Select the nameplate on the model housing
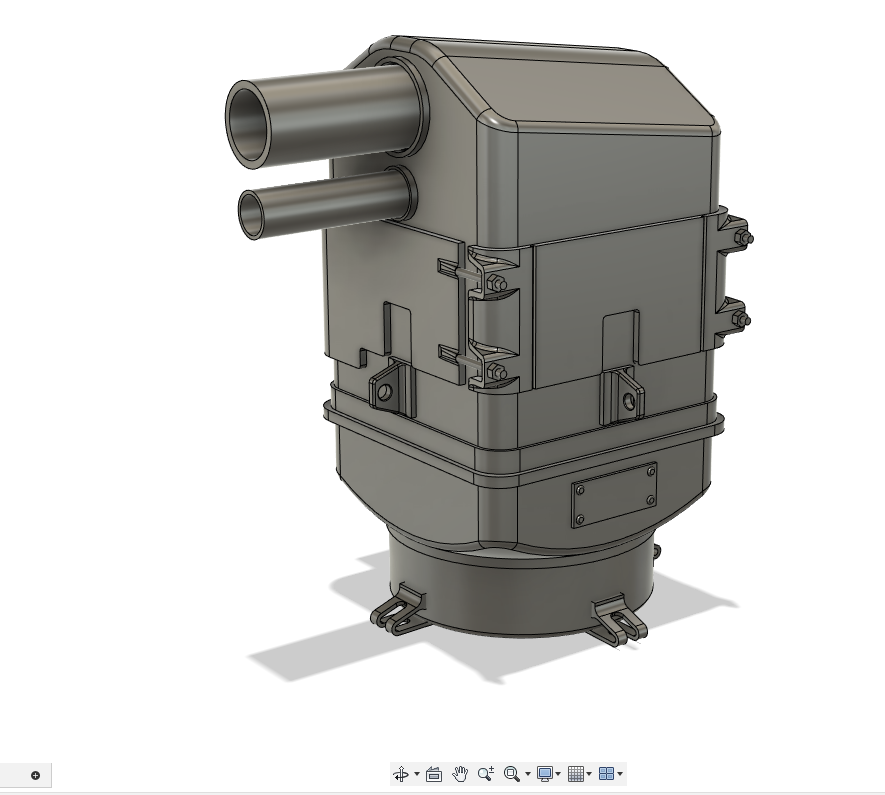 (614, 496)
